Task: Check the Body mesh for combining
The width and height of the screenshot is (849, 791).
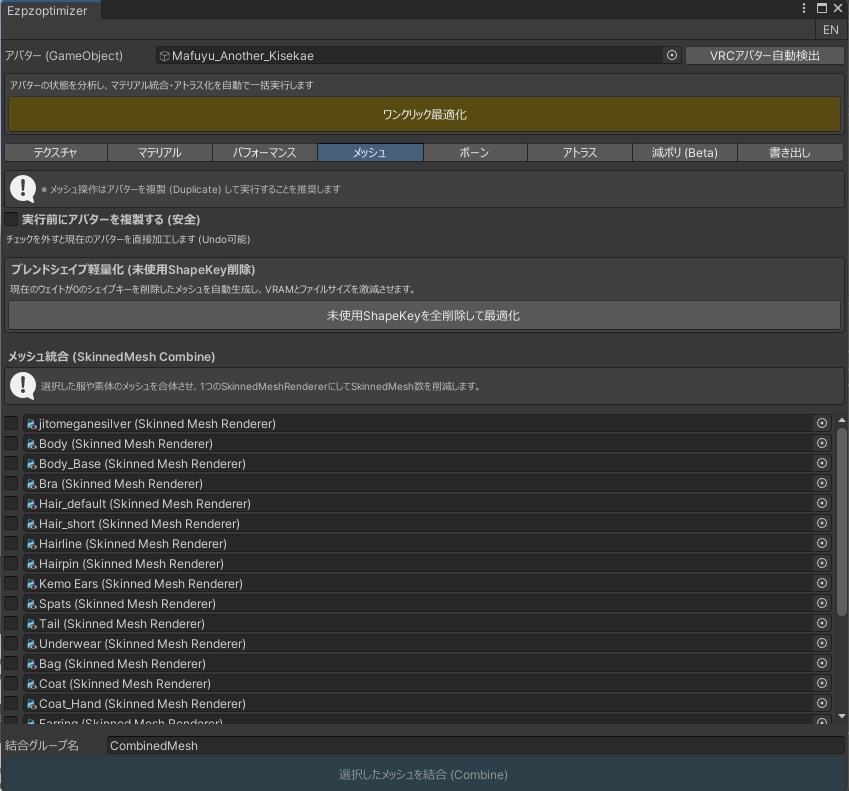Action: (x=10, y=443)
